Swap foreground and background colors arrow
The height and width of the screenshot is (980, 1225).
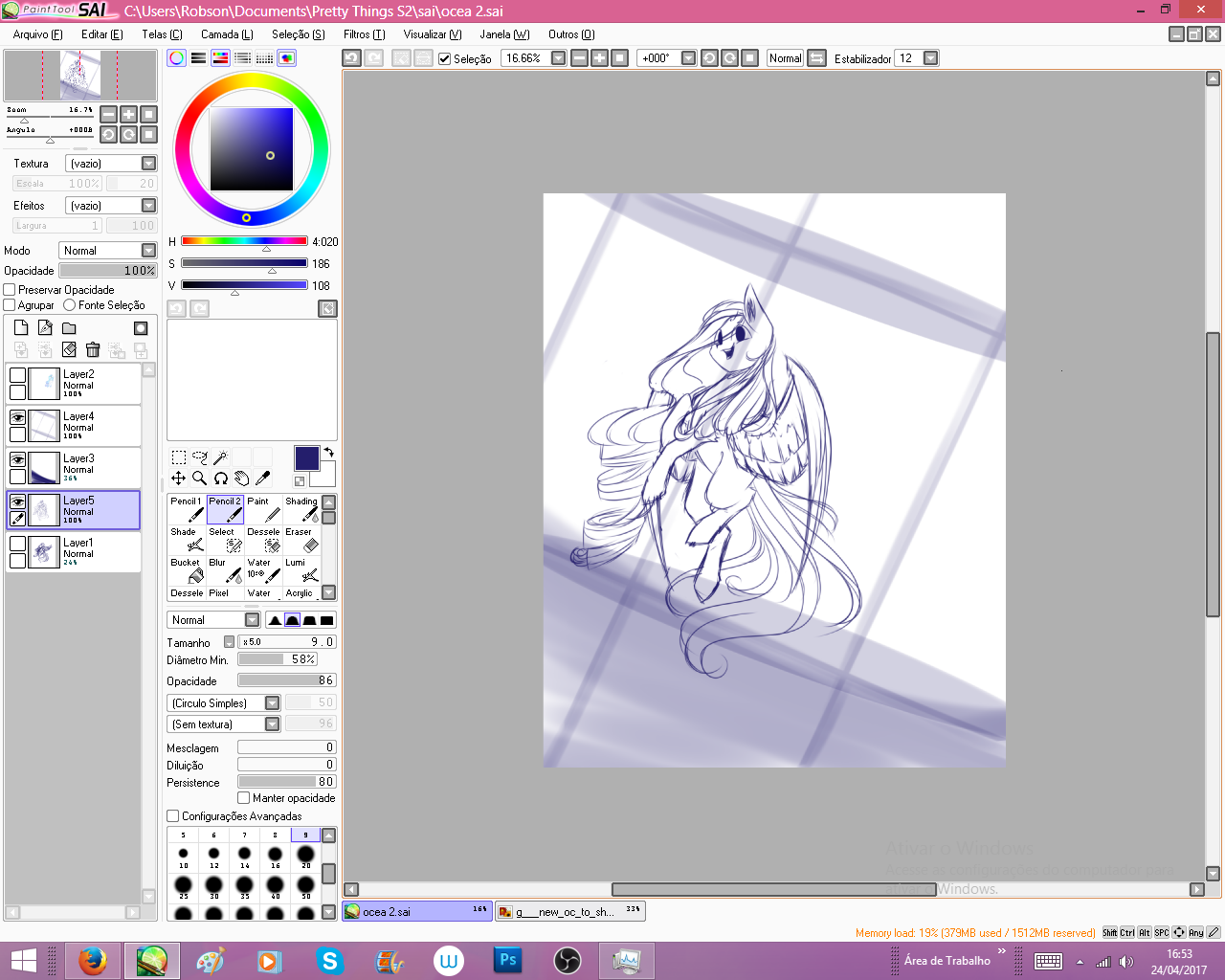(328, 452)
